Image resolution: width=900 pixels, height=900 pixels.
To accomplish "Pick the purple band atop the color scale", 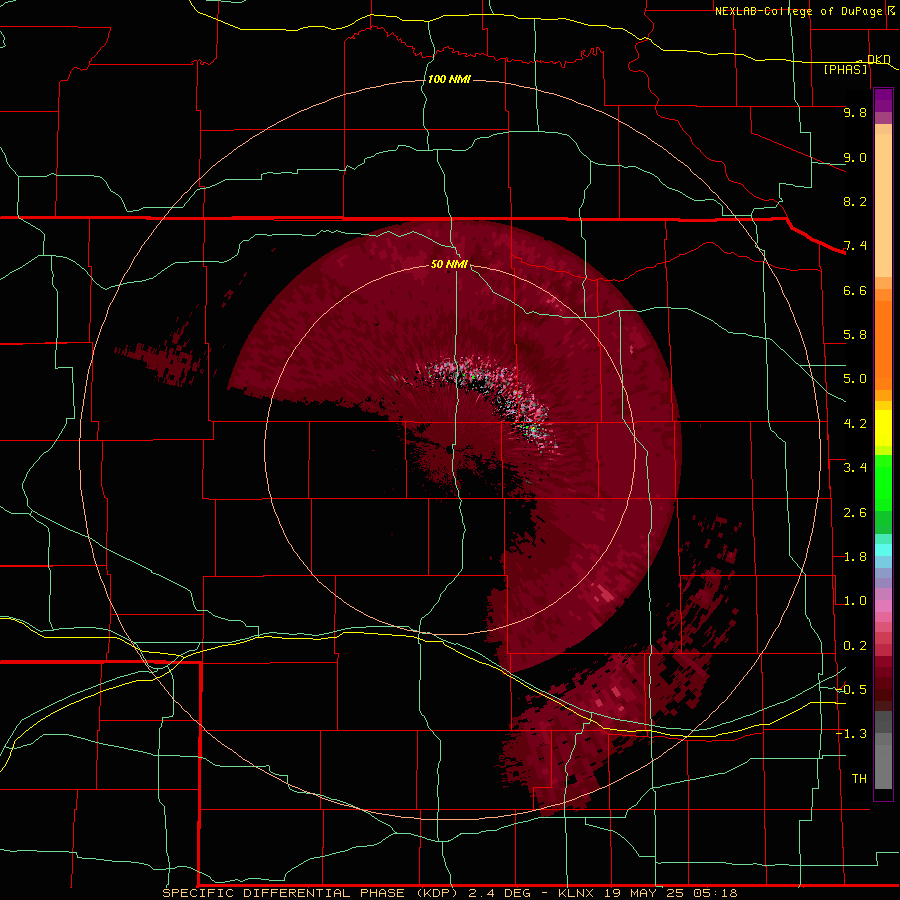I will click(x=883, y=101).
